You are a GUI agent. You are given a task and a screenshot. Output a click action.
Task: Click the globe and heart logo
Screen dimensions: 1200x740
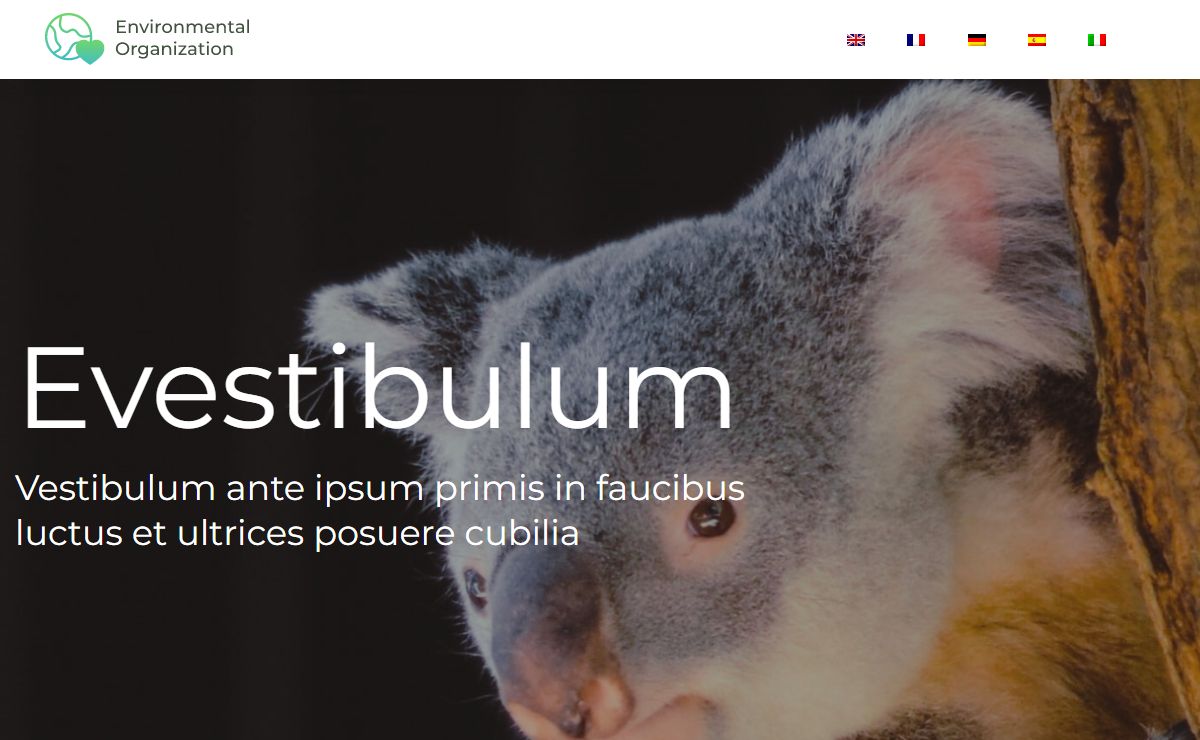click(x=74, y=39)
